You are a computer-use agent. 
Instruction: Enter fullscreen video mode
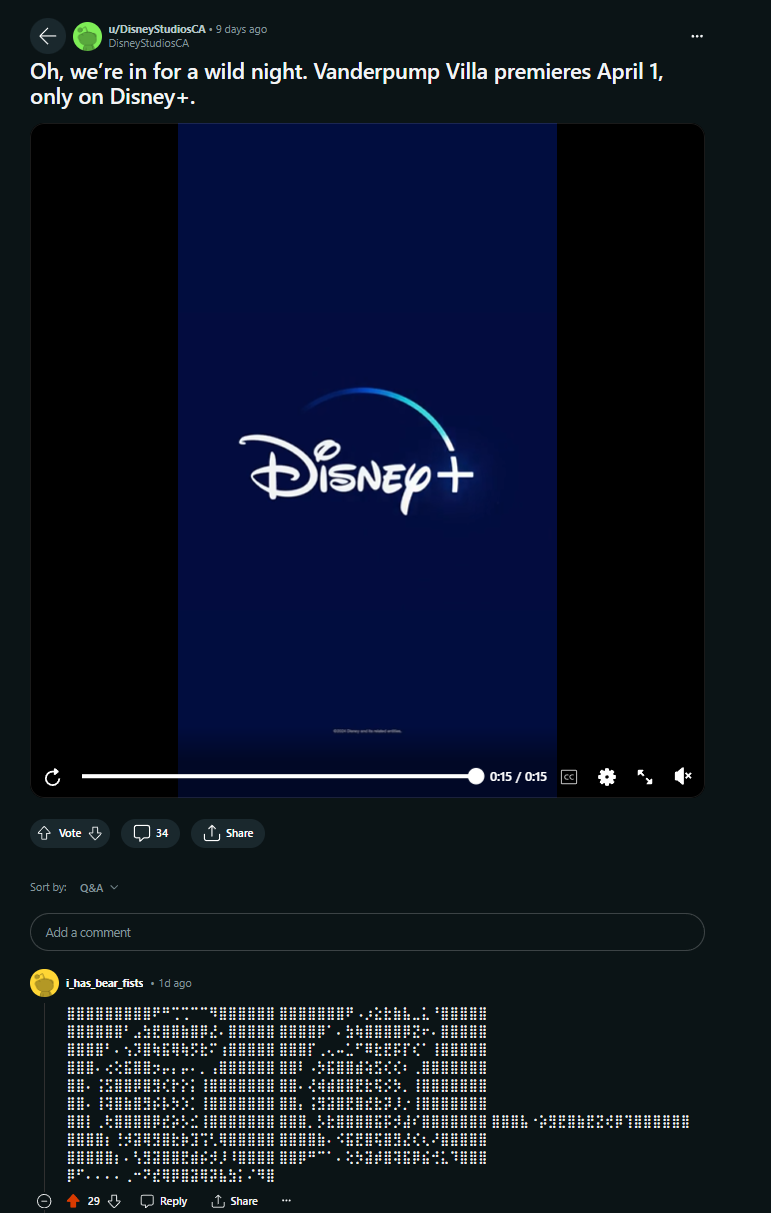click(x=645, y=777)
